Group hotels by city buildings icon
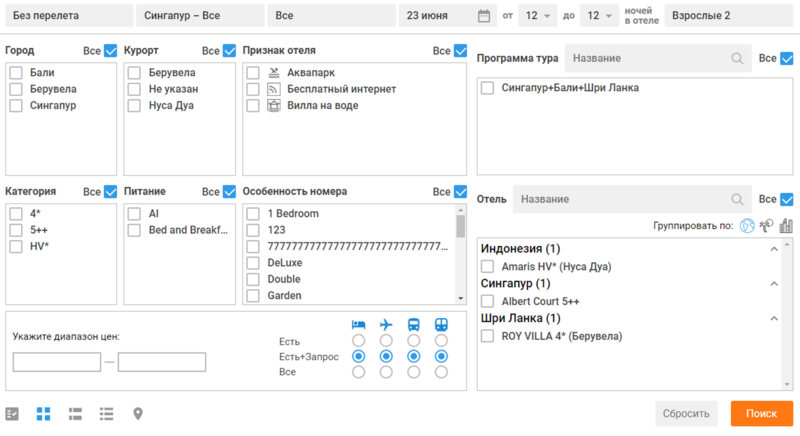 click(786, 226)
